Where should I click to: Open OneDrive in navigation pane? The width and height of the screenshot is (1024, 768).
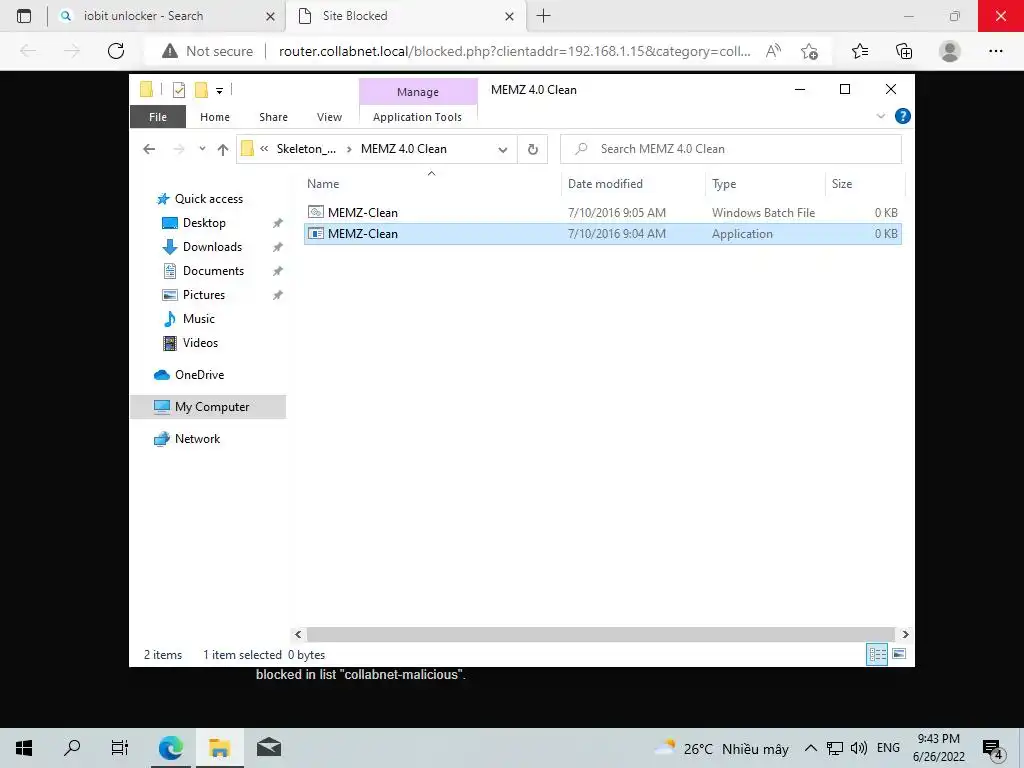click(199, 375)
